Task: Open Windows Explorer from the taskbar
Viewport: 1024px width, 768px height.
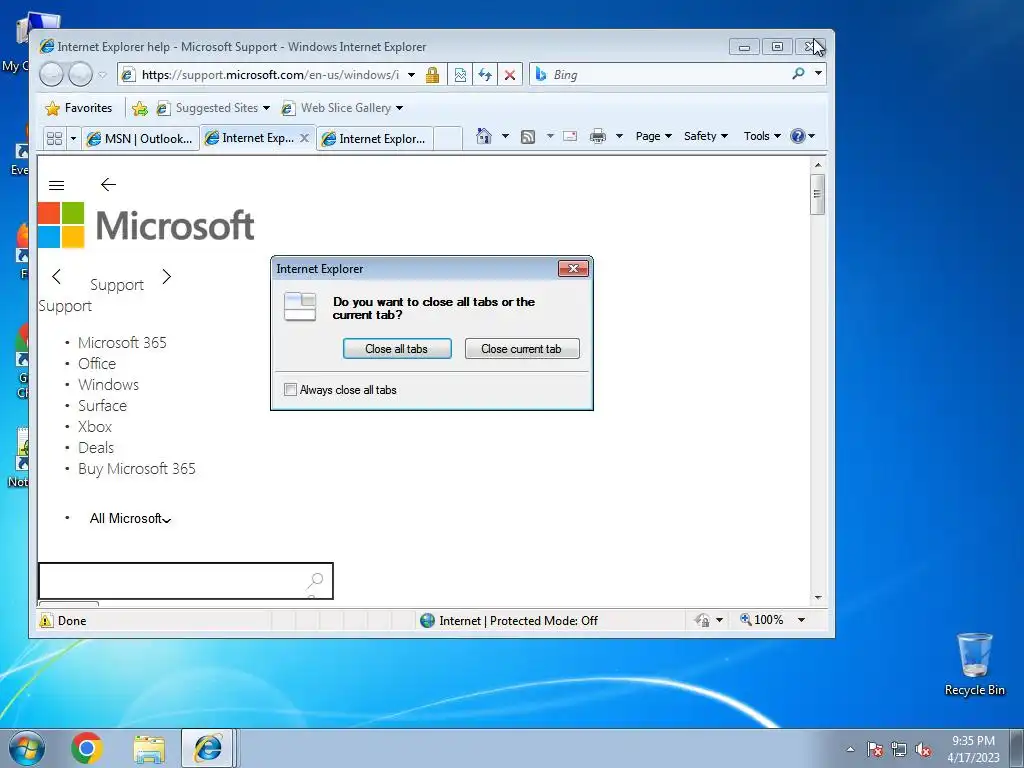Action: (149, 748)
